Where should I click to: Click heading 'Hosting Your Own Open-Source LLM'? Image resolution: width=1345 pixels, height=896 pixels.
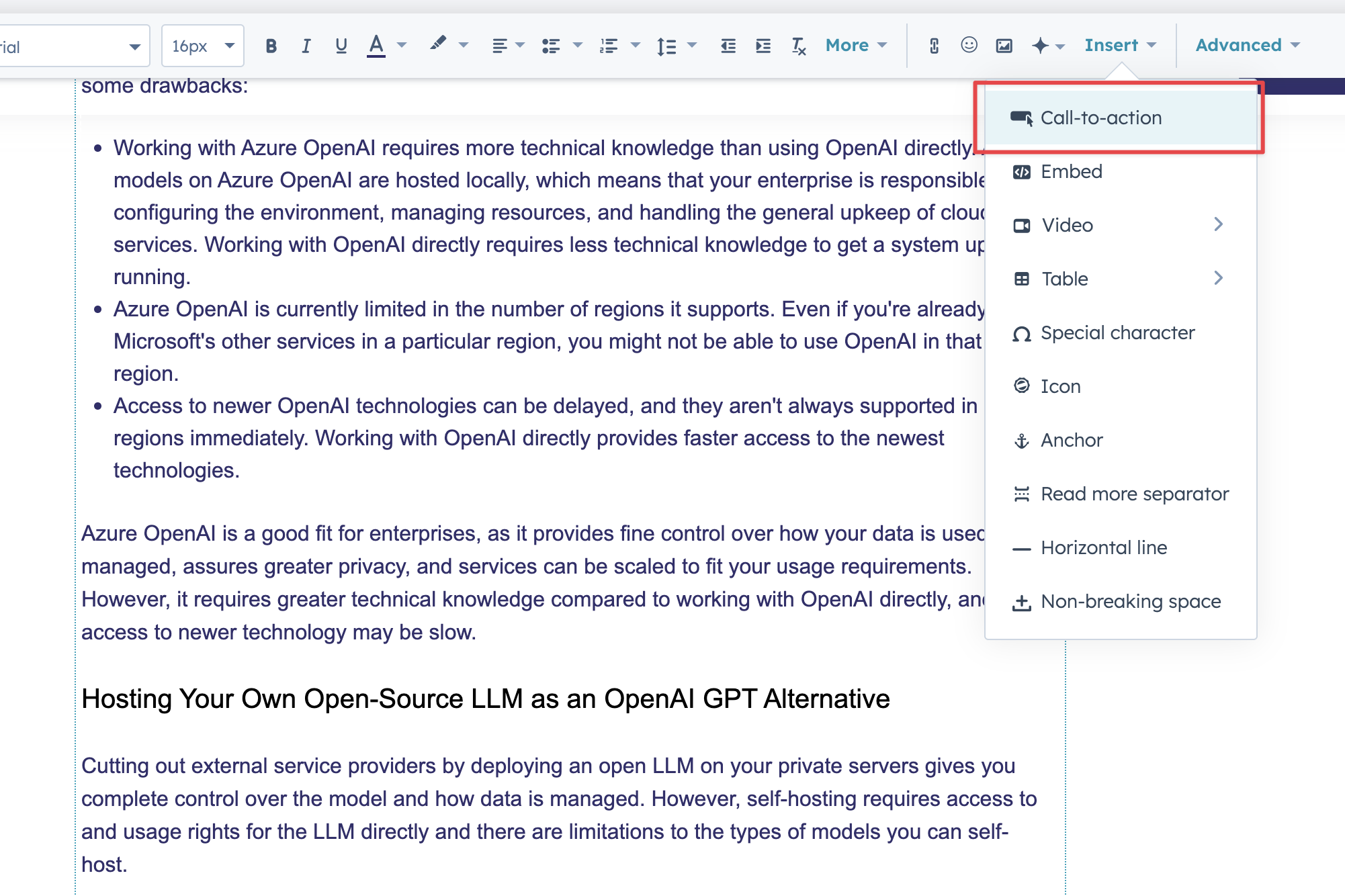pos(485,699)
